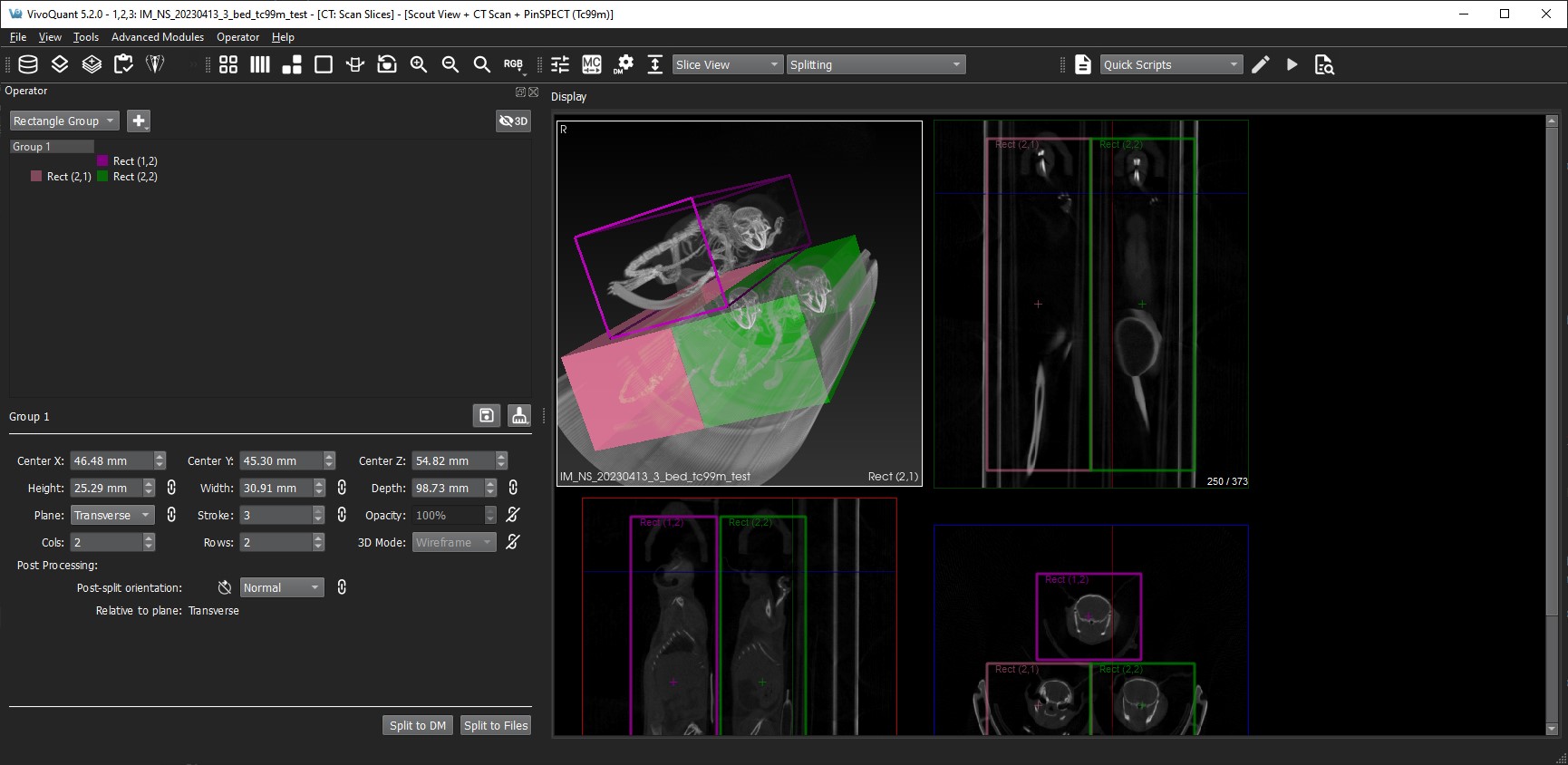The image size is (1568, 765).
Task: Open the Advanced Modules menu
Action: [x=158, y=37]
